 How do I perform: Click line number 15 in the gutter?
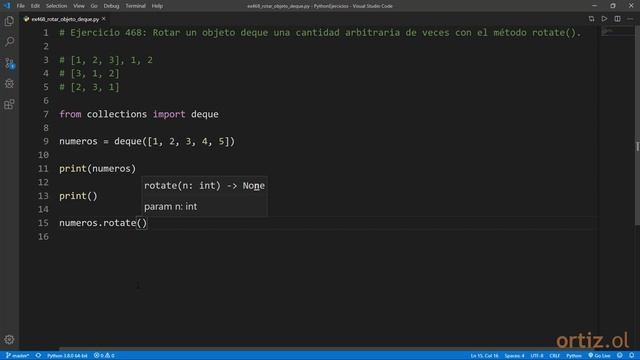click(43, 223)
